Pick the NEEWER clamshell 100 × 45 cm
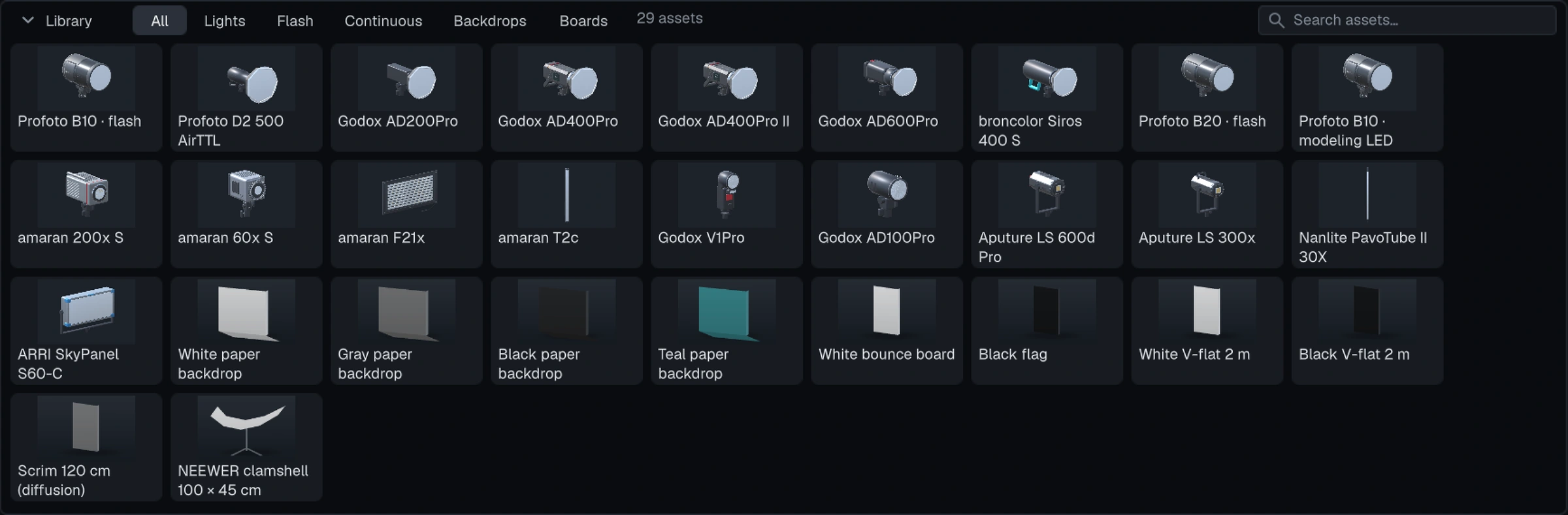 [246, 447]
